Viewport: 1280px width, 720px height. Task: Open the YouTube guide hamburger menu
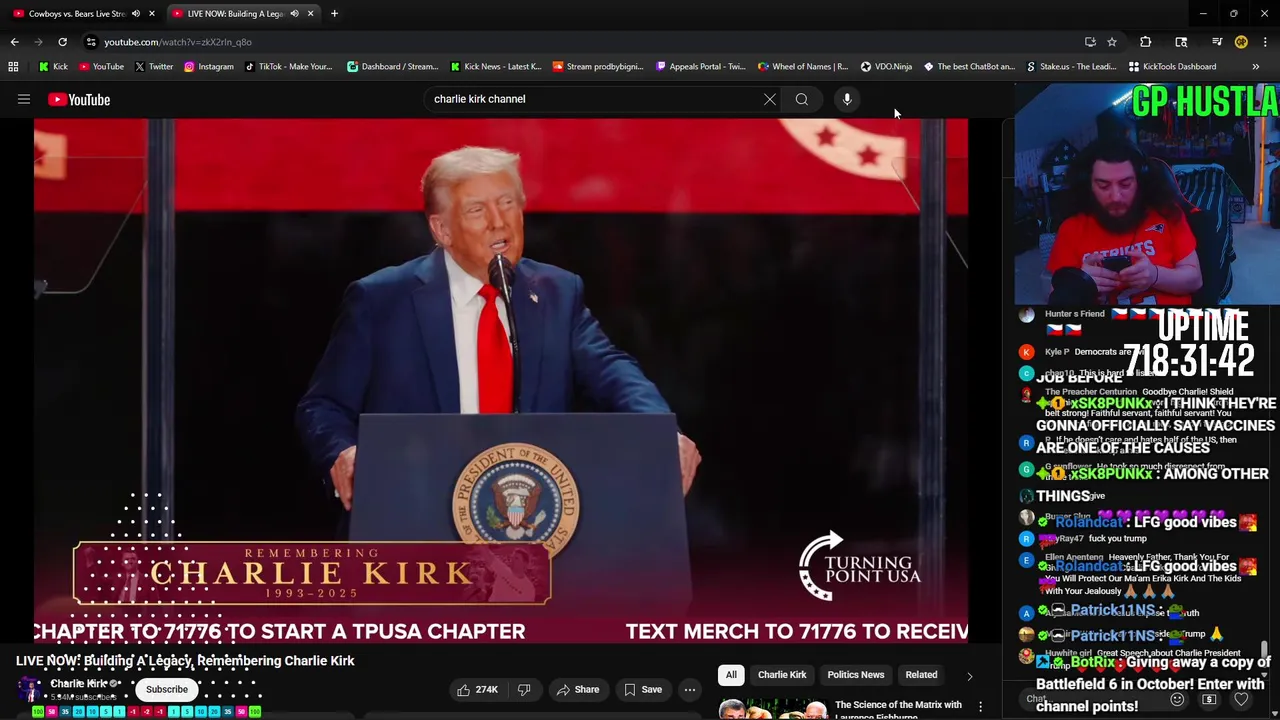coord(24,99)
